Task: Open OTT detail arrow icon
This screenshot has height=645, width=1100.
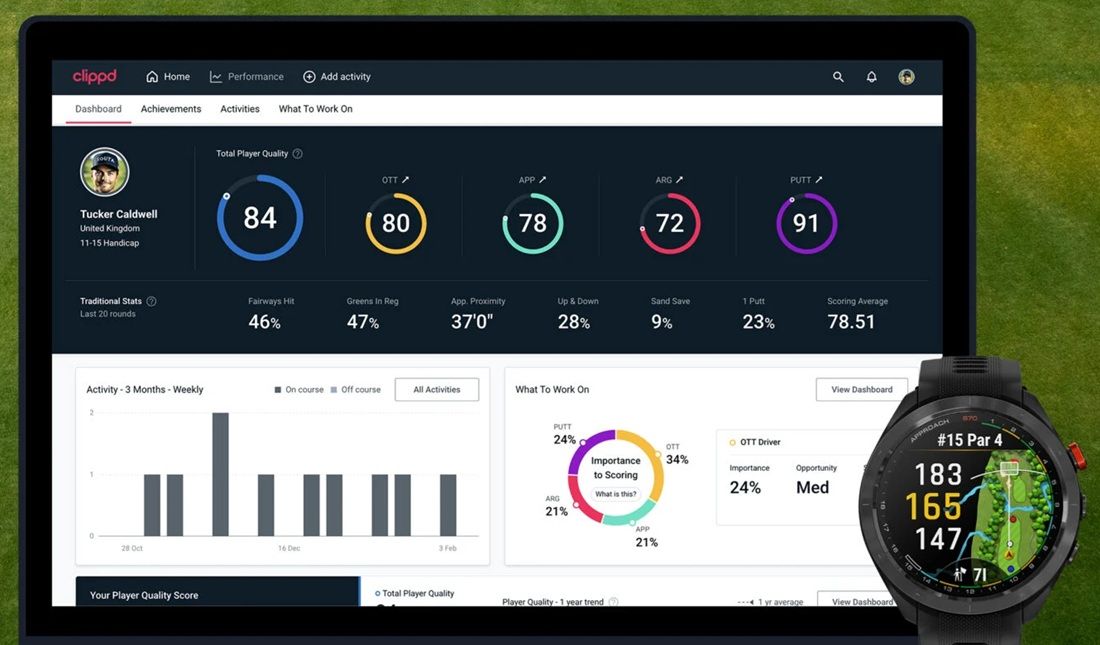Action: coord(405,180)
